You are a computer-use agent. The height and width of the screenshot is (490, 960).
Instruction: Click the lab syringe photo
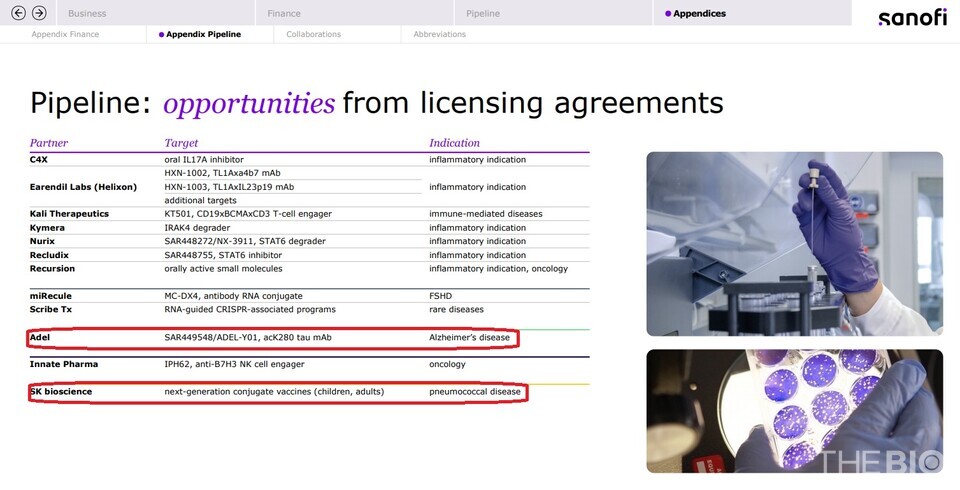pos(794,243)
